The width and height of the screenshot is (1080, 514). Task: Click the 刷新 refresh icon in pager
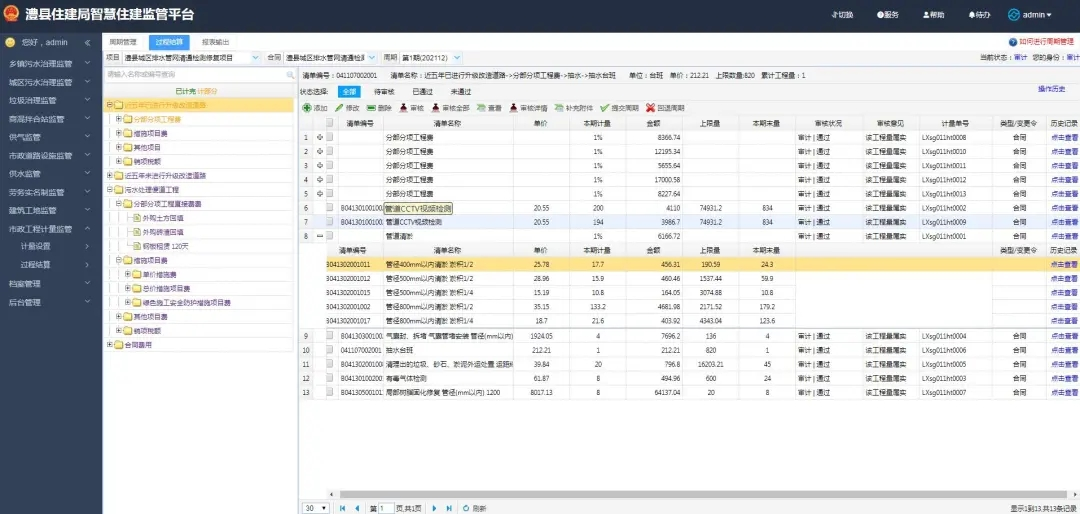point(465,508)
